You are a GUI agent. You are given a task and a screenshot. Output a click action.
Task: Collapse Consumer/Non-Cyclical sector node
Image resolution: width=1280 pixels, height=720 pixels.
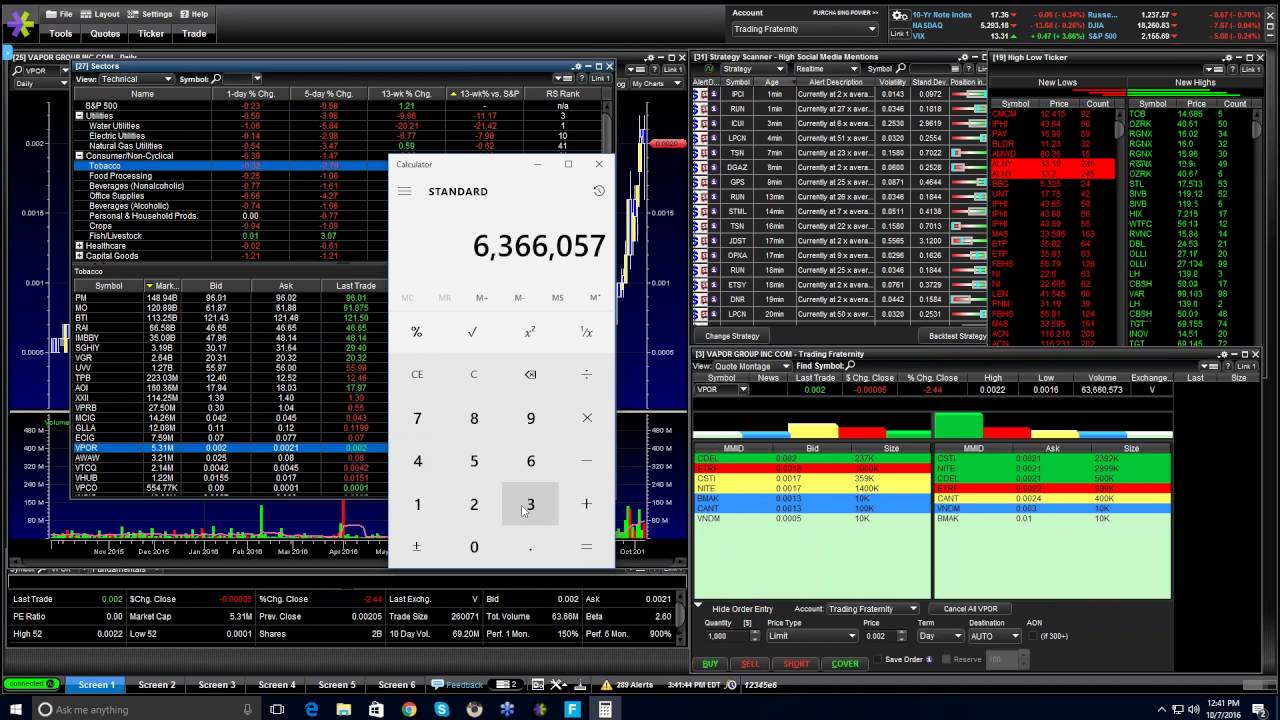79,156
